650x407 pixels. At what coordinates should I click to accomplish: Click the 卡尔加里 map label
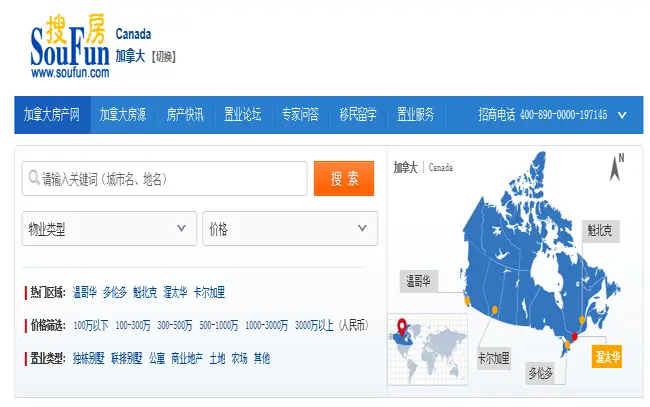(x=494, y=358)
